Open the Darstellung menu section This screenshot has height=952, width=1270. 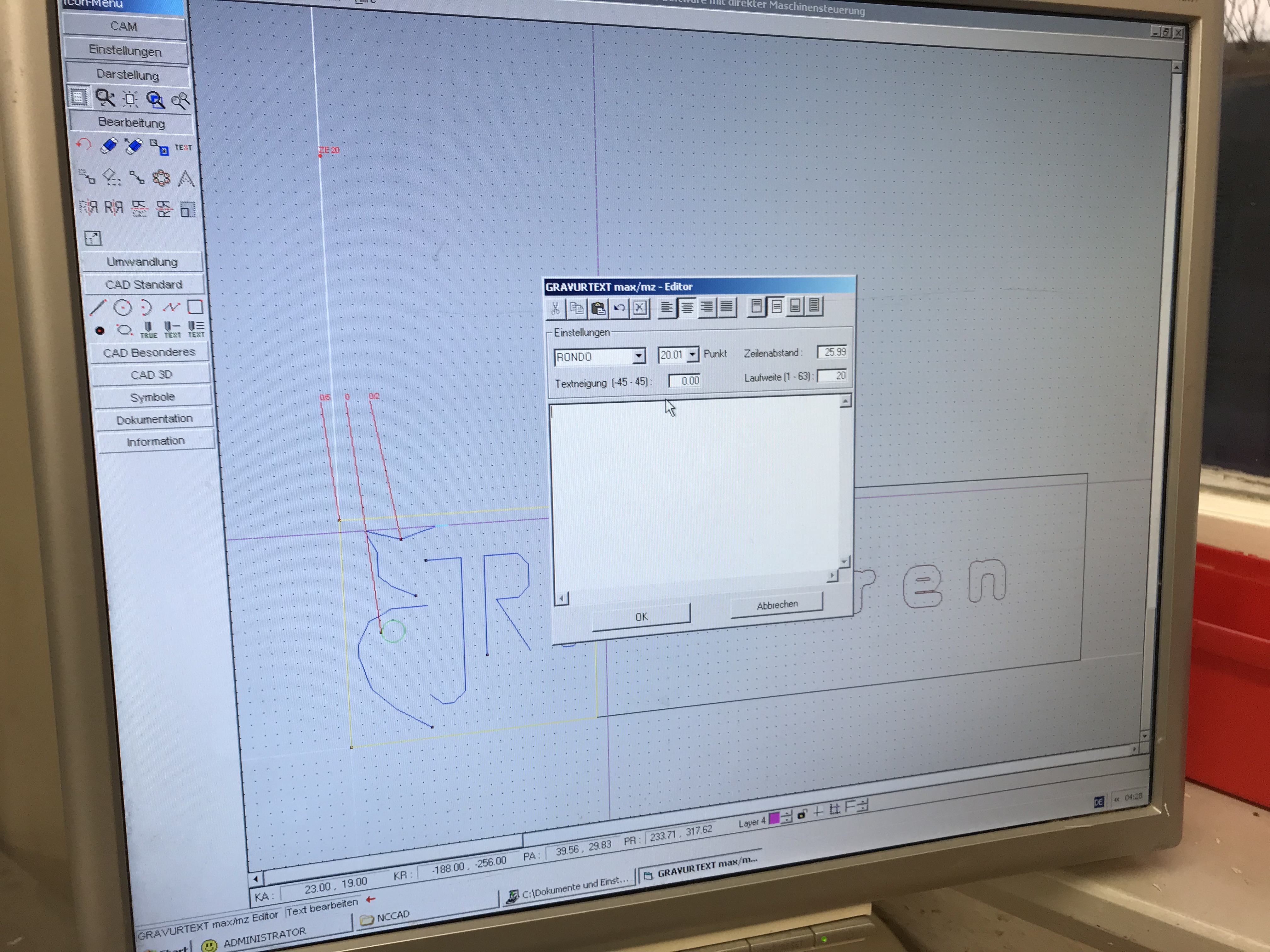[x=128, y=75]
